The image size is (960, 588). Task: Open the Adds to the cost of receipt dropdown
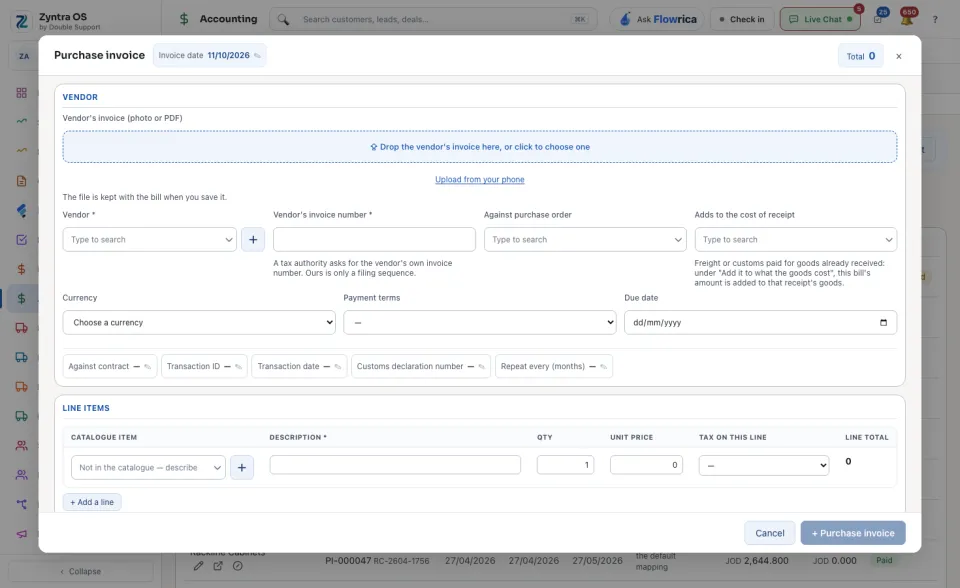pos(795,239)
